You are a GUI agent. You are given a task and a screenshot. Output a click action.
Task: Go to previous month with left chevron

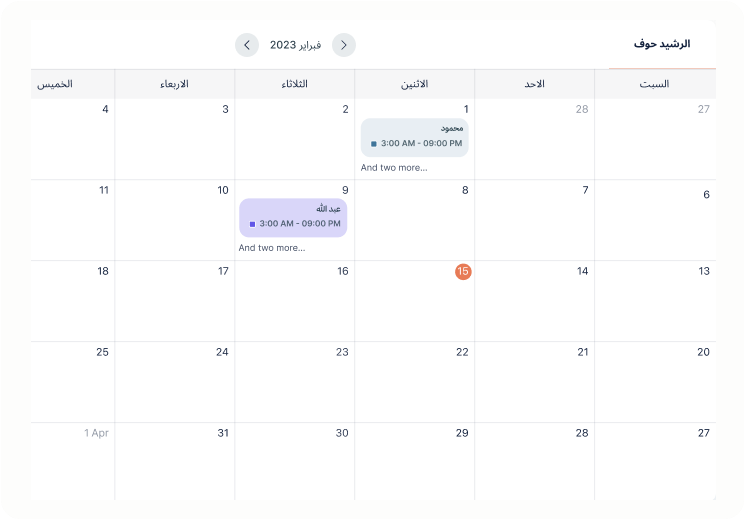247,45
